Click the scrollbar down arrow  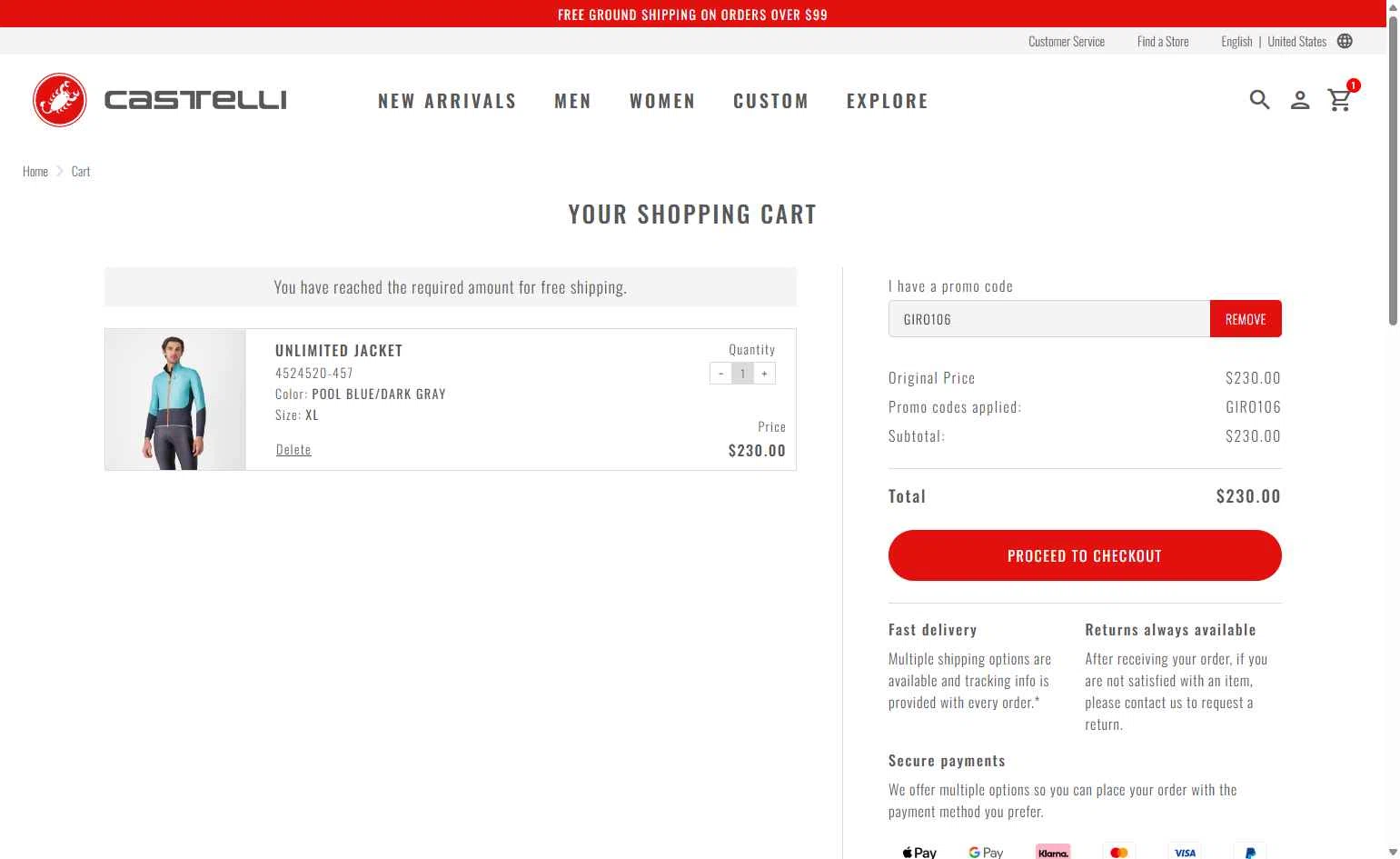(x=1393, y=852)
